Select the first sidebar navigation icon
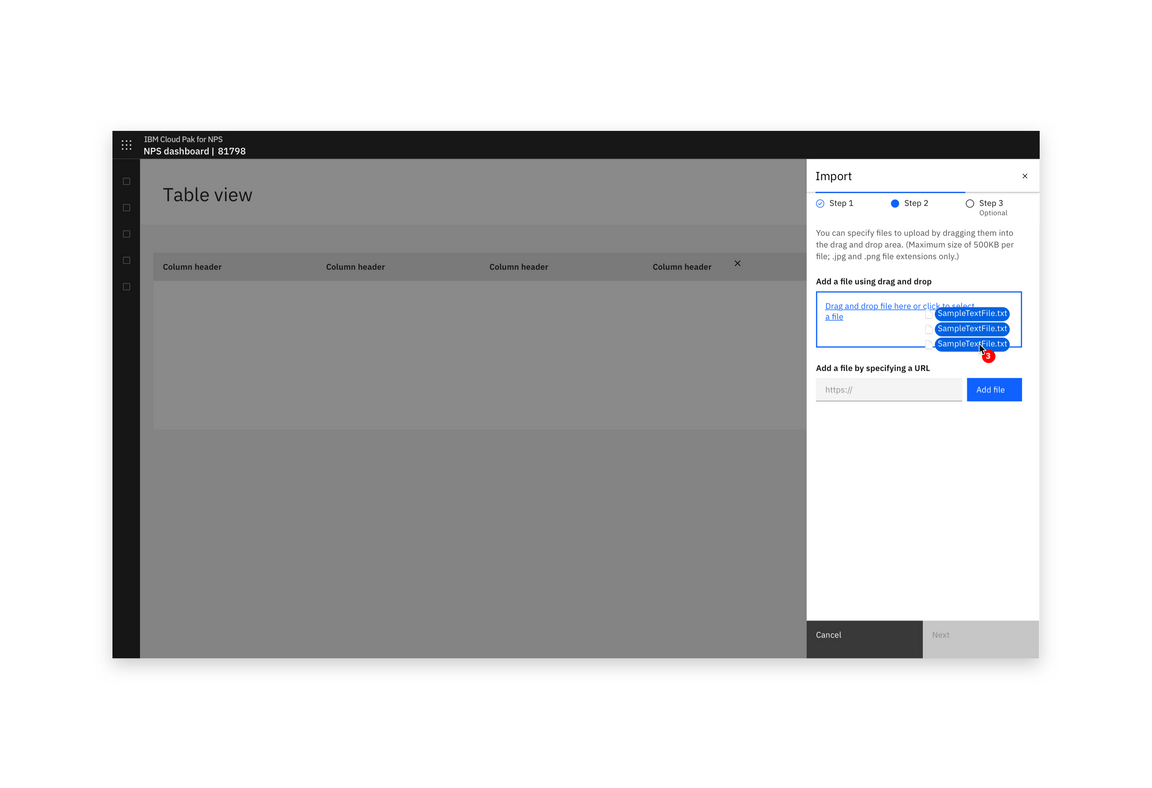Image resolution: width=1152 pixels, height=788 pixels. point(126,181)
